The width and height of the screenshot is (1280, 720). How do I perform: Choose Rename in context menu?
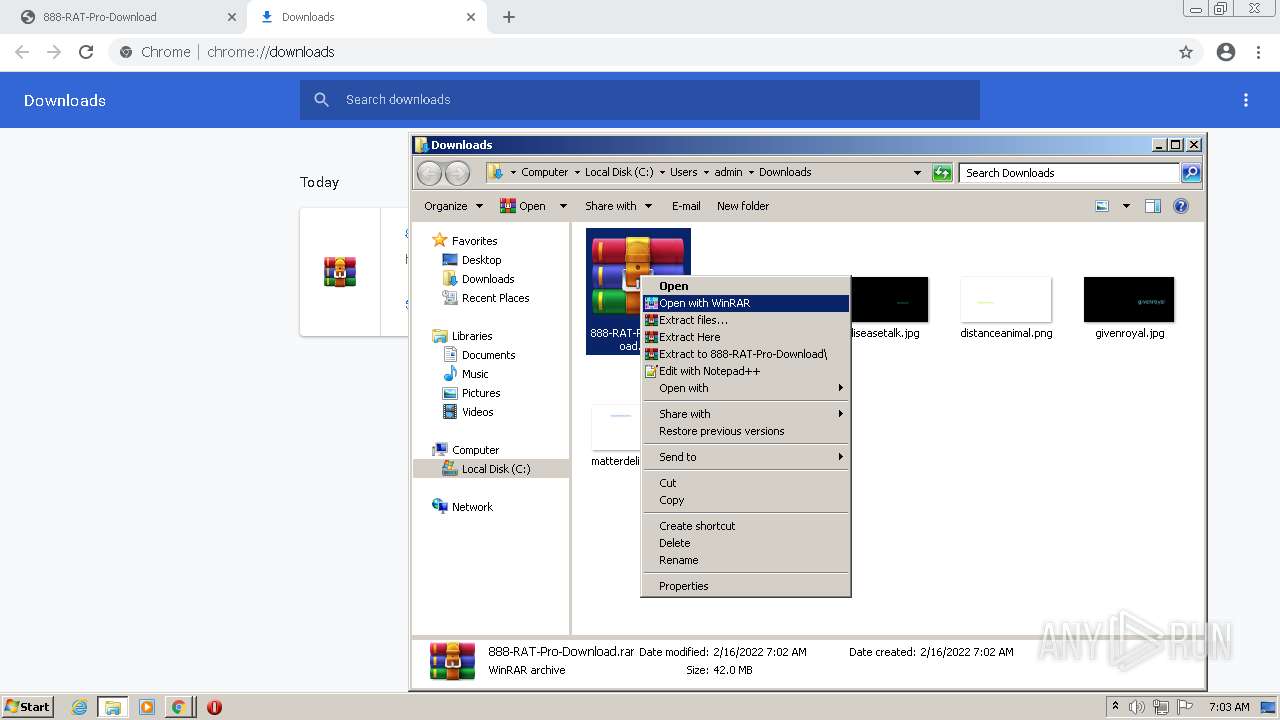(746, 560)
